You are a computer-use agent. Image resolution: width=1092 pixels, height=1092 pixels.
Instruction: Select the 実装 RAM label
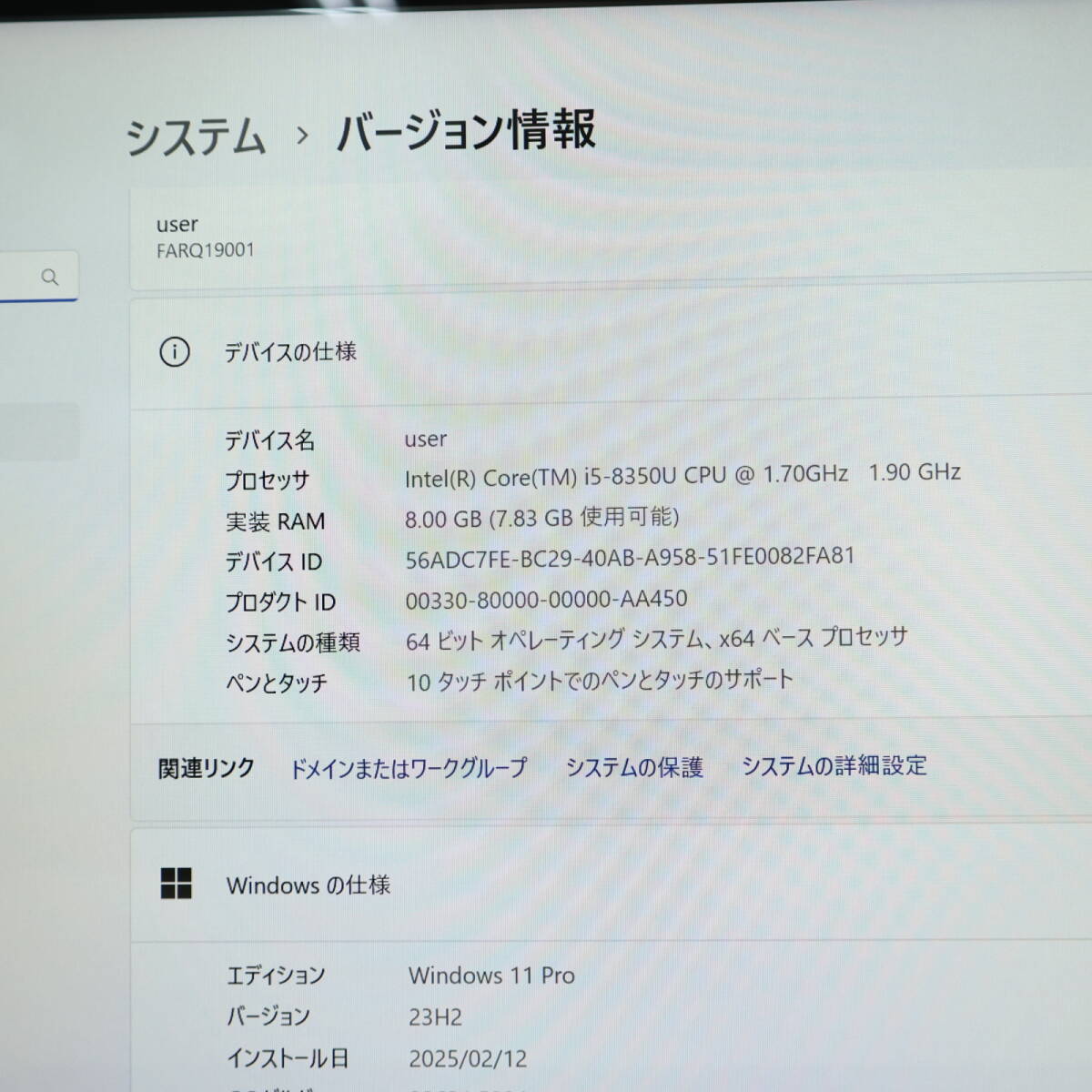tap(275, 521)
